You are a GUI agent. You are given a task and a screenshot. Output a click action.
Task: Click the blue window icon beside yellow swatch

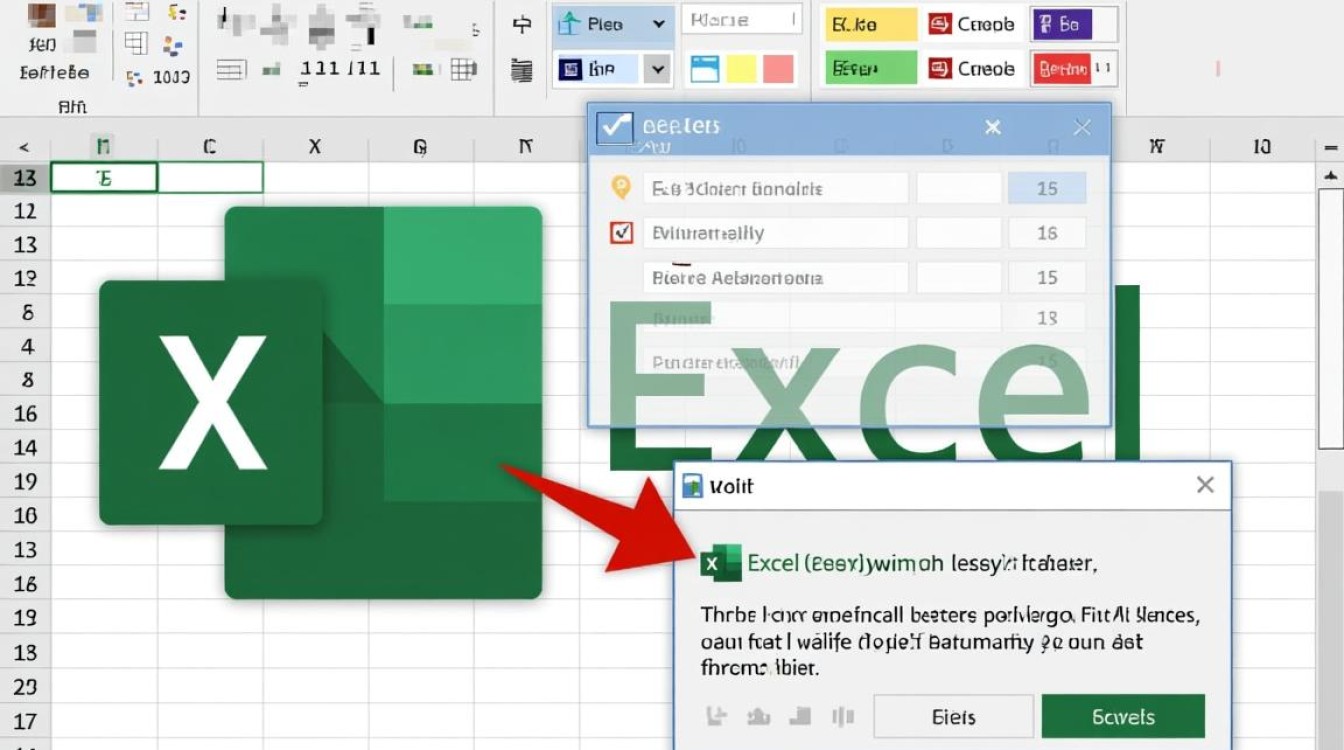click(705, 69)
